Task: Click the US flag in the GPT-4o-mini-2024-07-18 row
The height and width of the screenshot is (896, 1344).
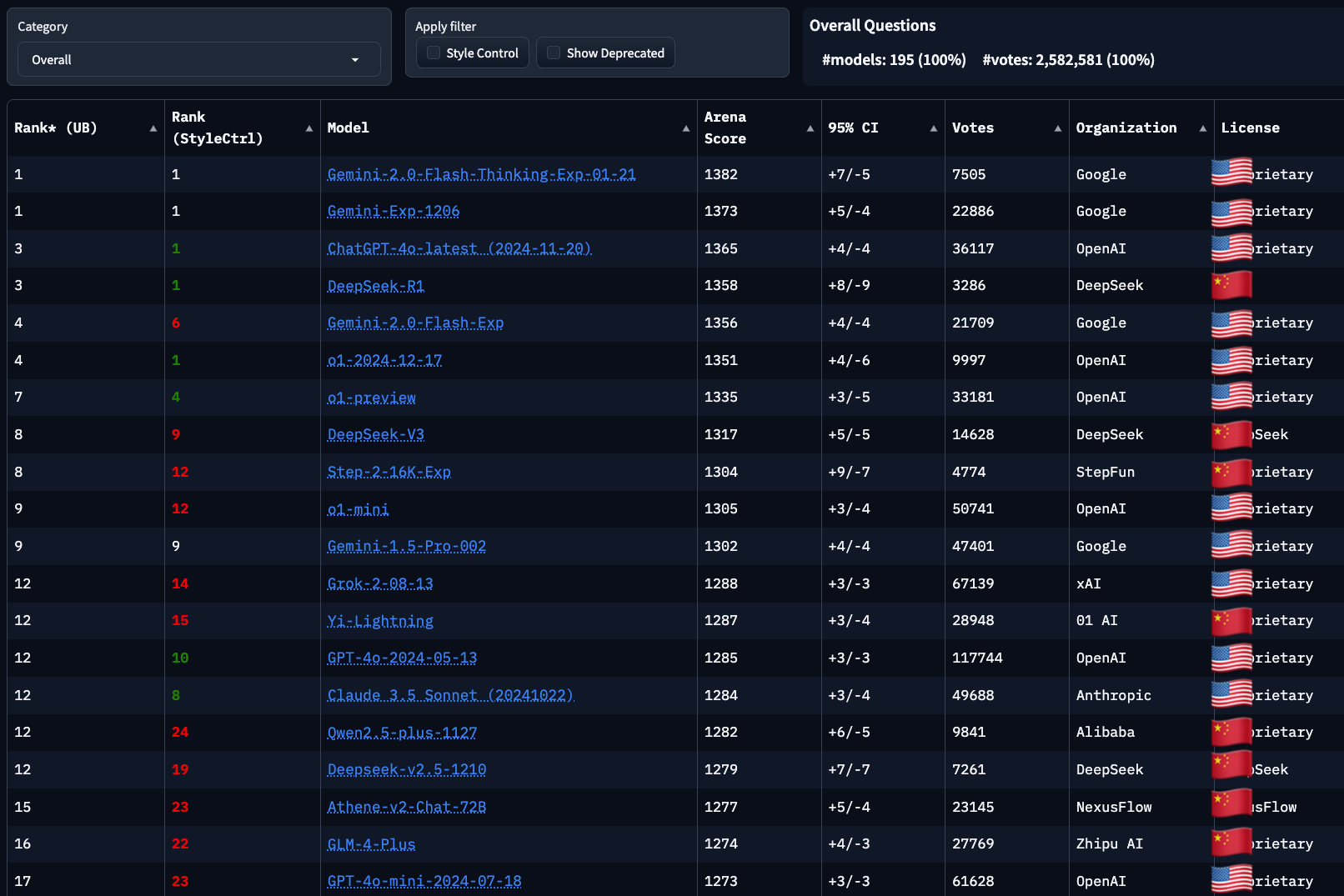Action: (1232, 880)
